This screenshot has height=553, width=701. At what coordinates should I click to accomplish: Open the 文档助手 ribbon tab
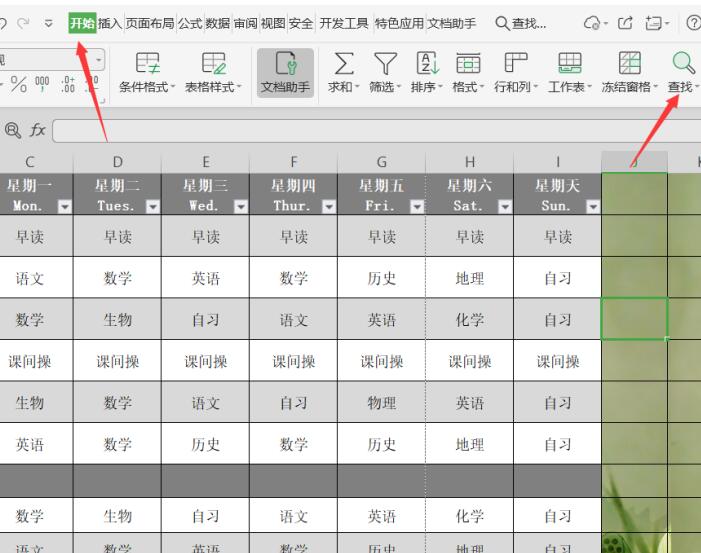pyautogui.click(x=452, y=23)
